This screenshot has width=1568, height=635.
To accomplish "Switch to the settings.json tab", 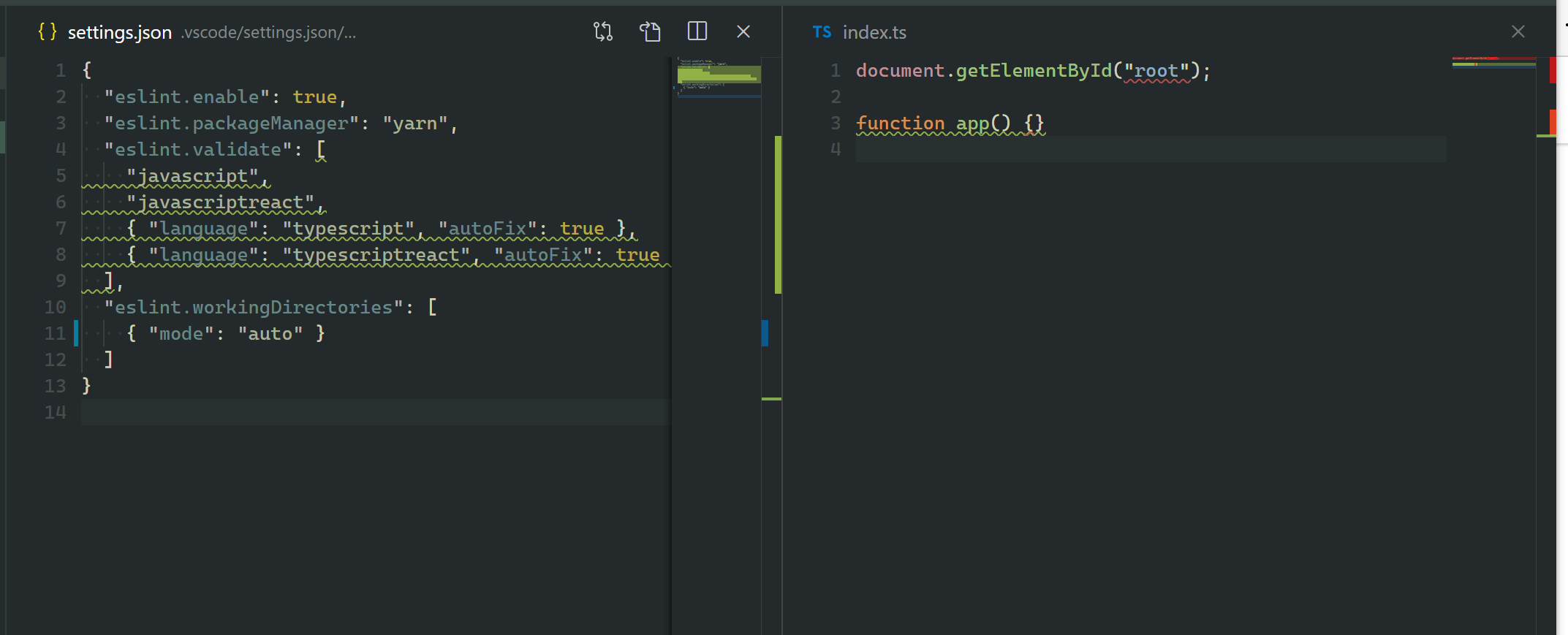I will click(x=120, y=32).
